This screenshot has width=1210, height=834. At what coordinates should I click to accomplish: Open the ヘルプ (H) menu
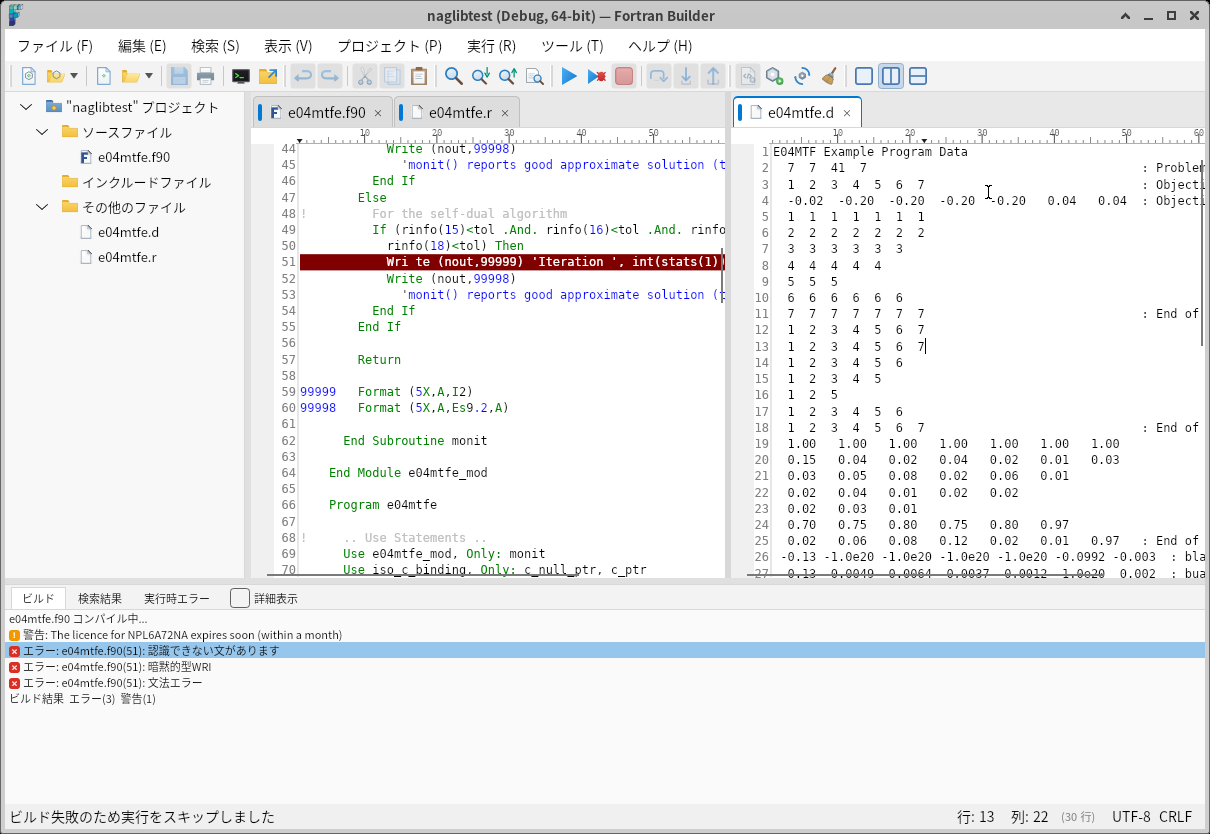click(x=660, y=46)
